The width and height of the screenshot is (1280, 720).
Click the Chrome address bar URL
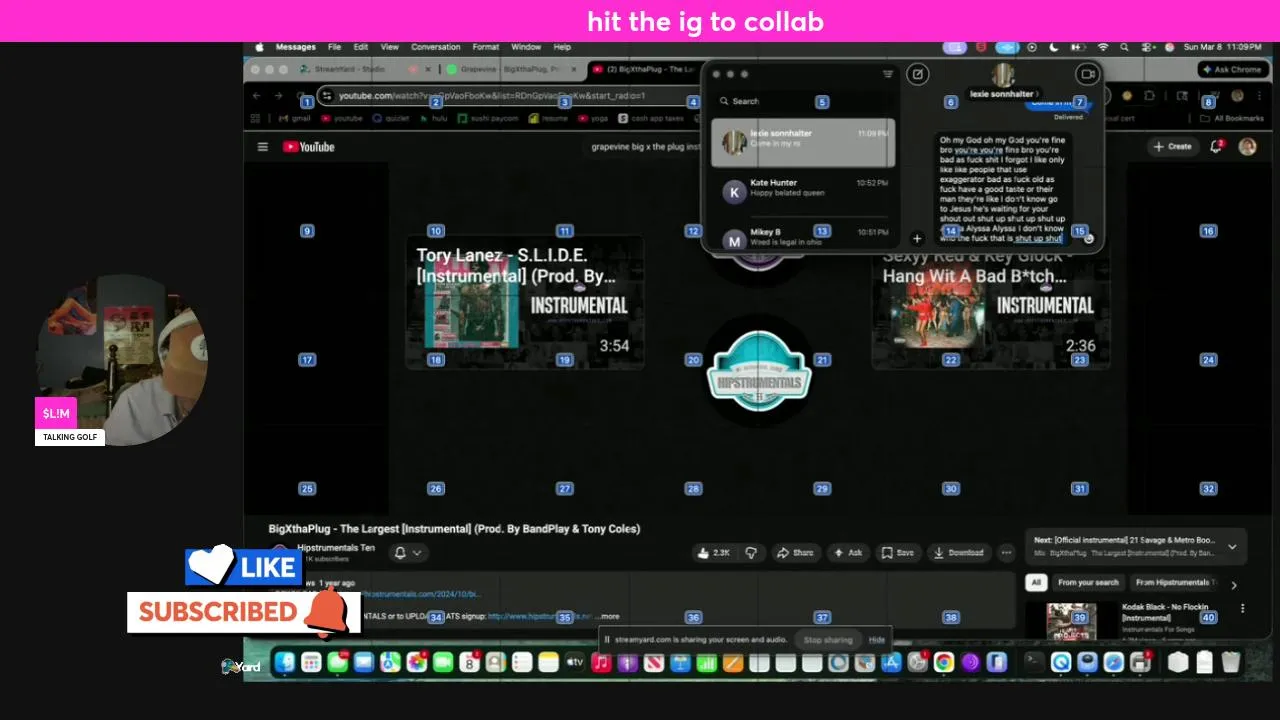click(492, 96)
